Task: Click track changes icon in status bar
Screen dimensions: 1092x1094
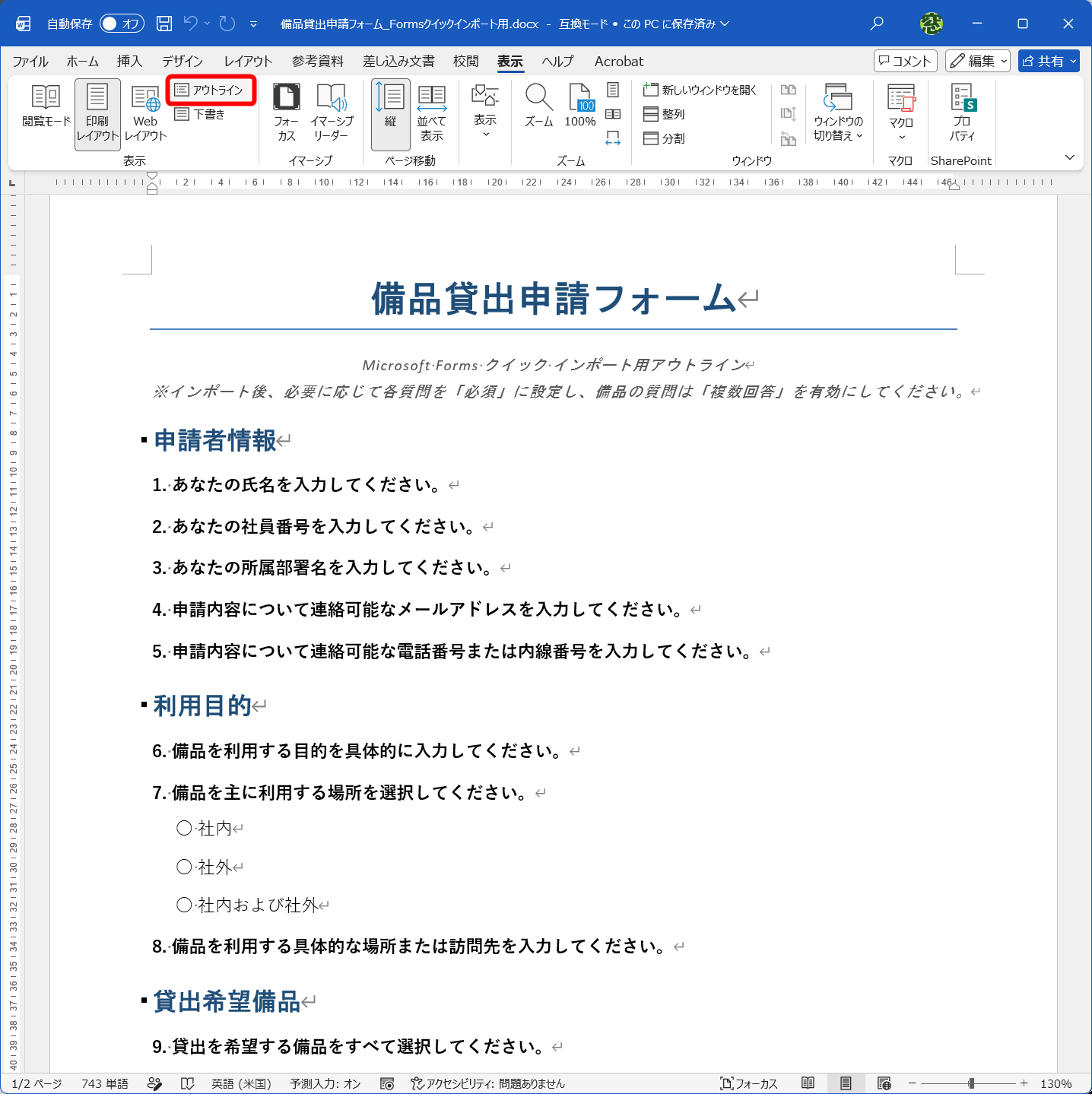Action: 154,1083
